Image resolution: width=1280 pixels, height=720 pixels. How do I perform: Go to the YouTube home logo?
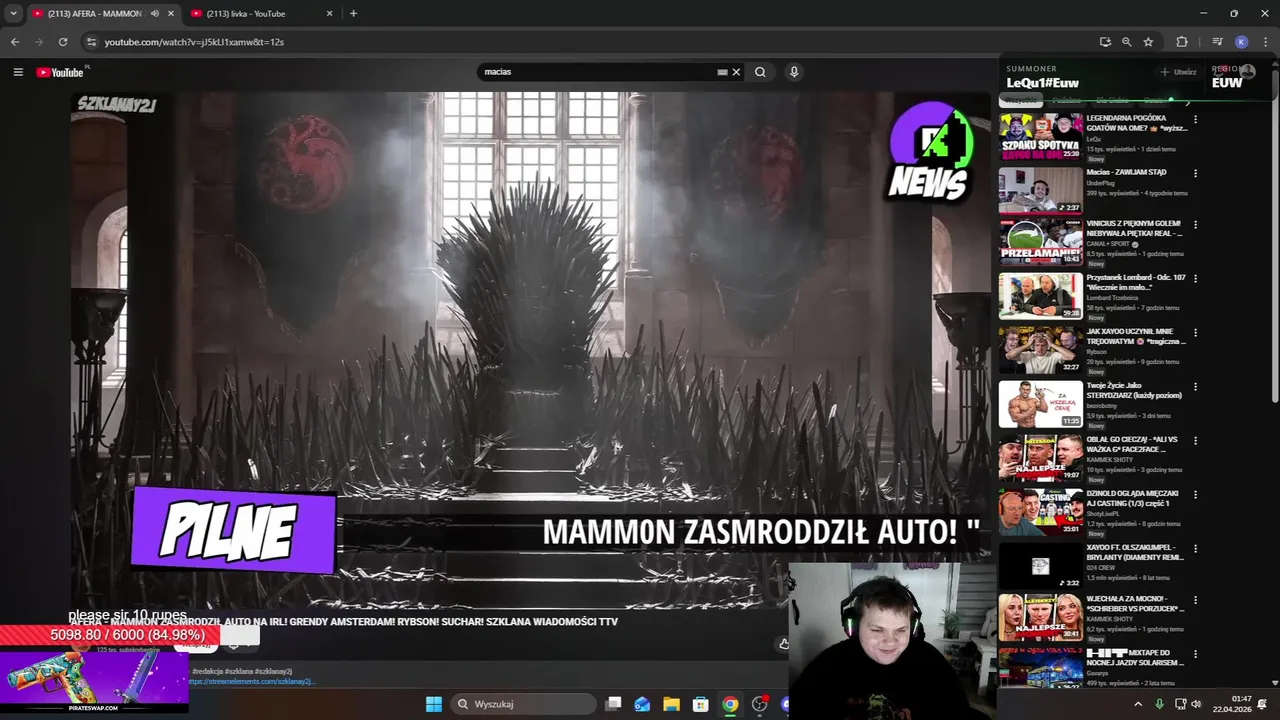[60, 72]
